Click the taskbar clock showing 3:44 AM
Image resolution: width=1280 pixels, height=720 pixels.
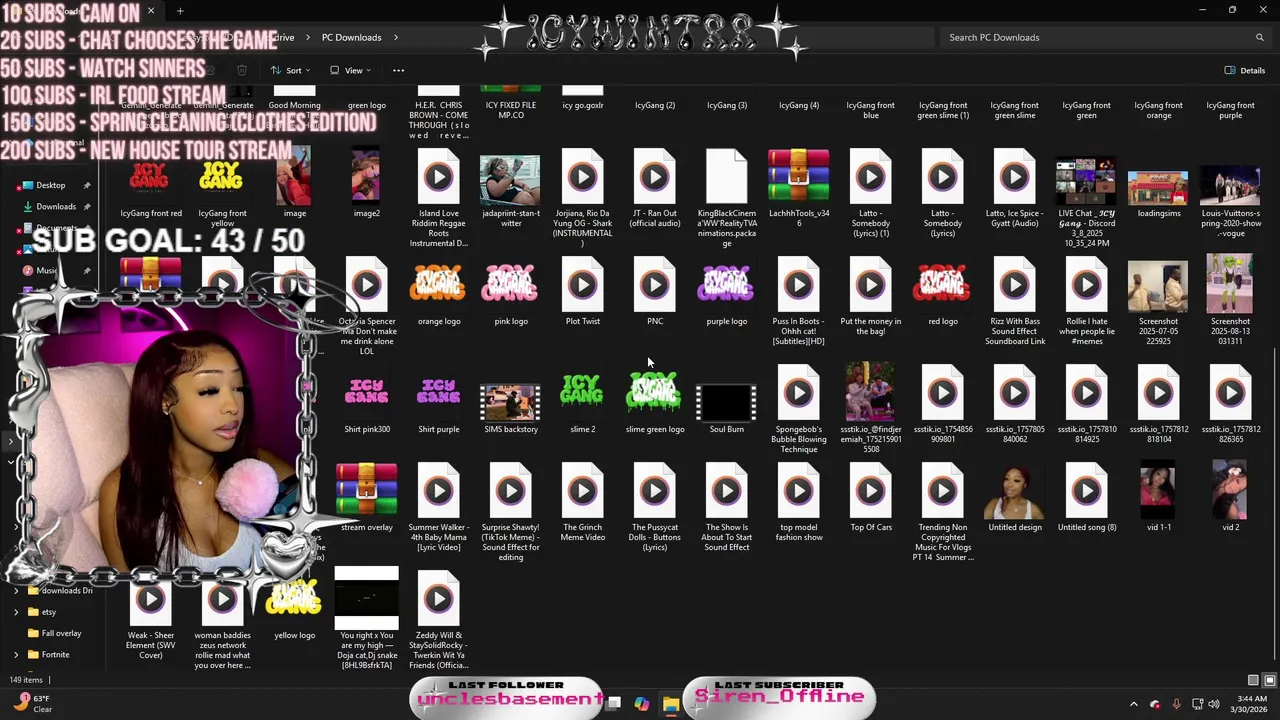pos(1251,704)
